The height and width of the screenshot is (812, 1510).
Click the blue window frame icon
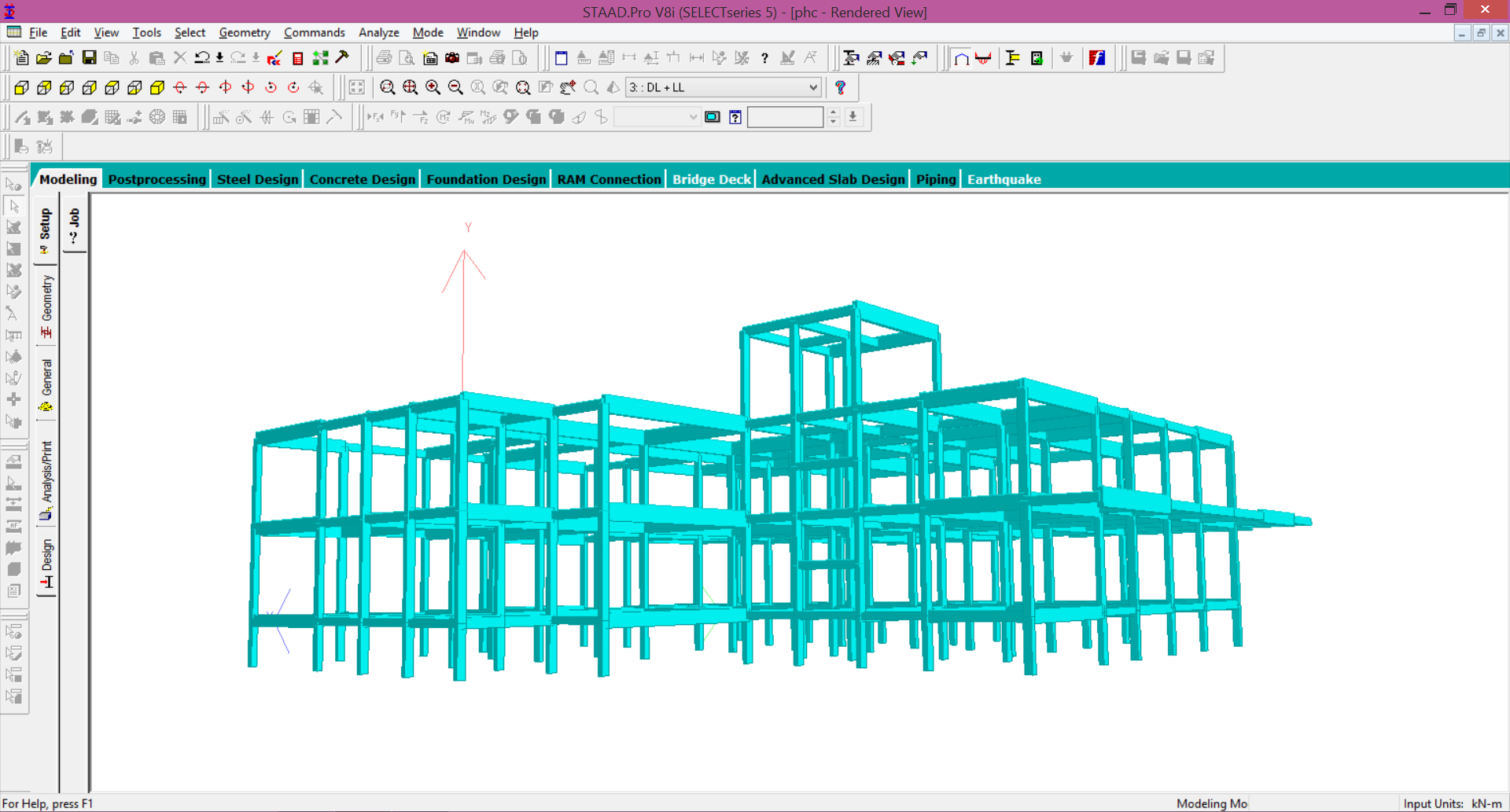point(561,58)
